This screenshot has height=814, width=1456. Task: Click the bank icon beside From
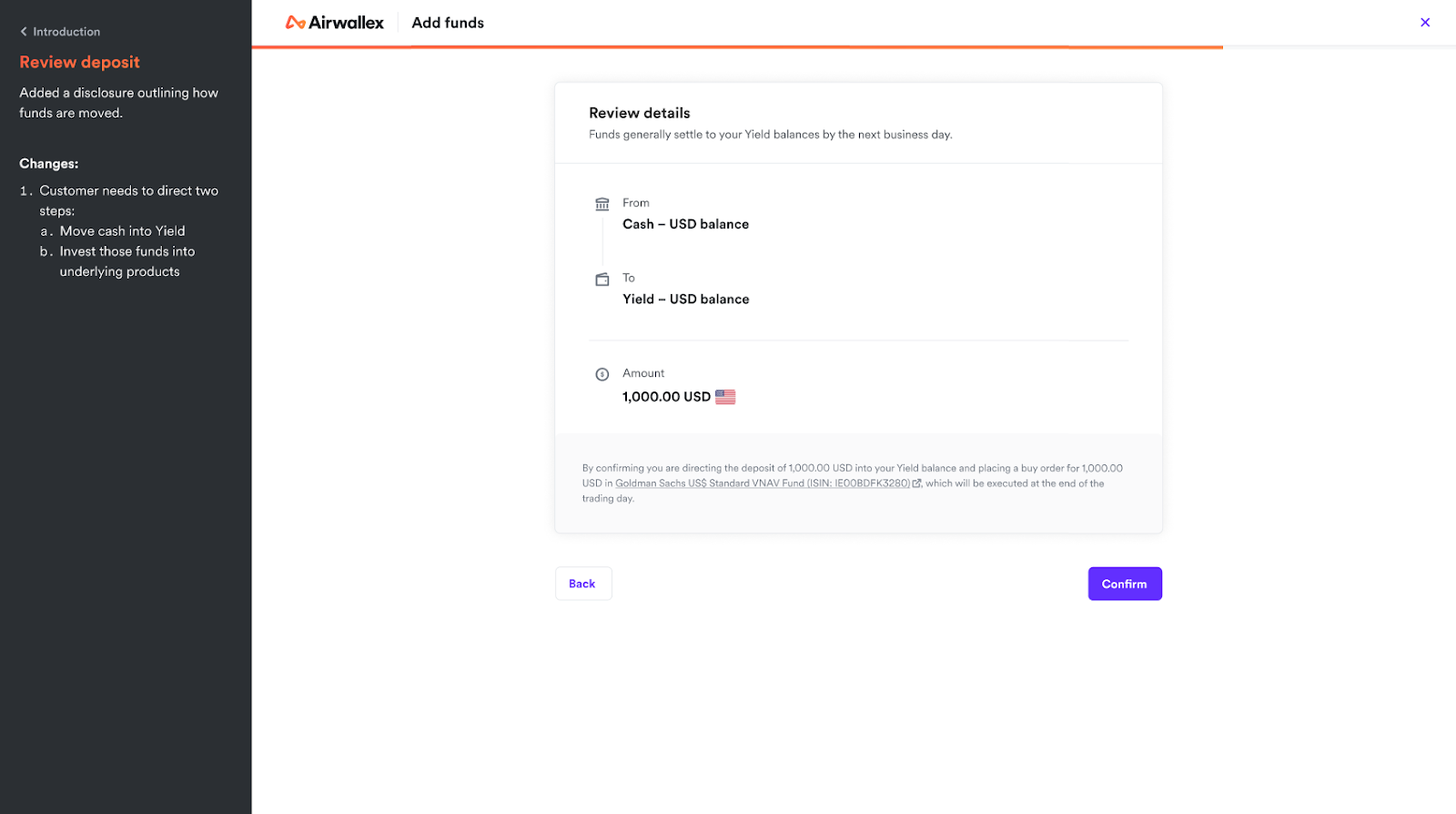point(602,204)
